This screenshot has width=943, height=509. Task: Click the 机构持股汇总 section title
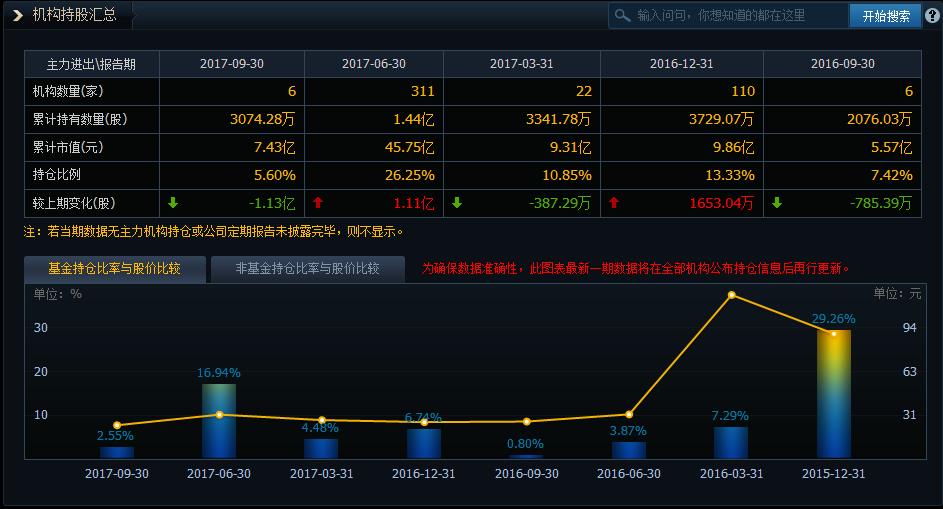point(75,15)
